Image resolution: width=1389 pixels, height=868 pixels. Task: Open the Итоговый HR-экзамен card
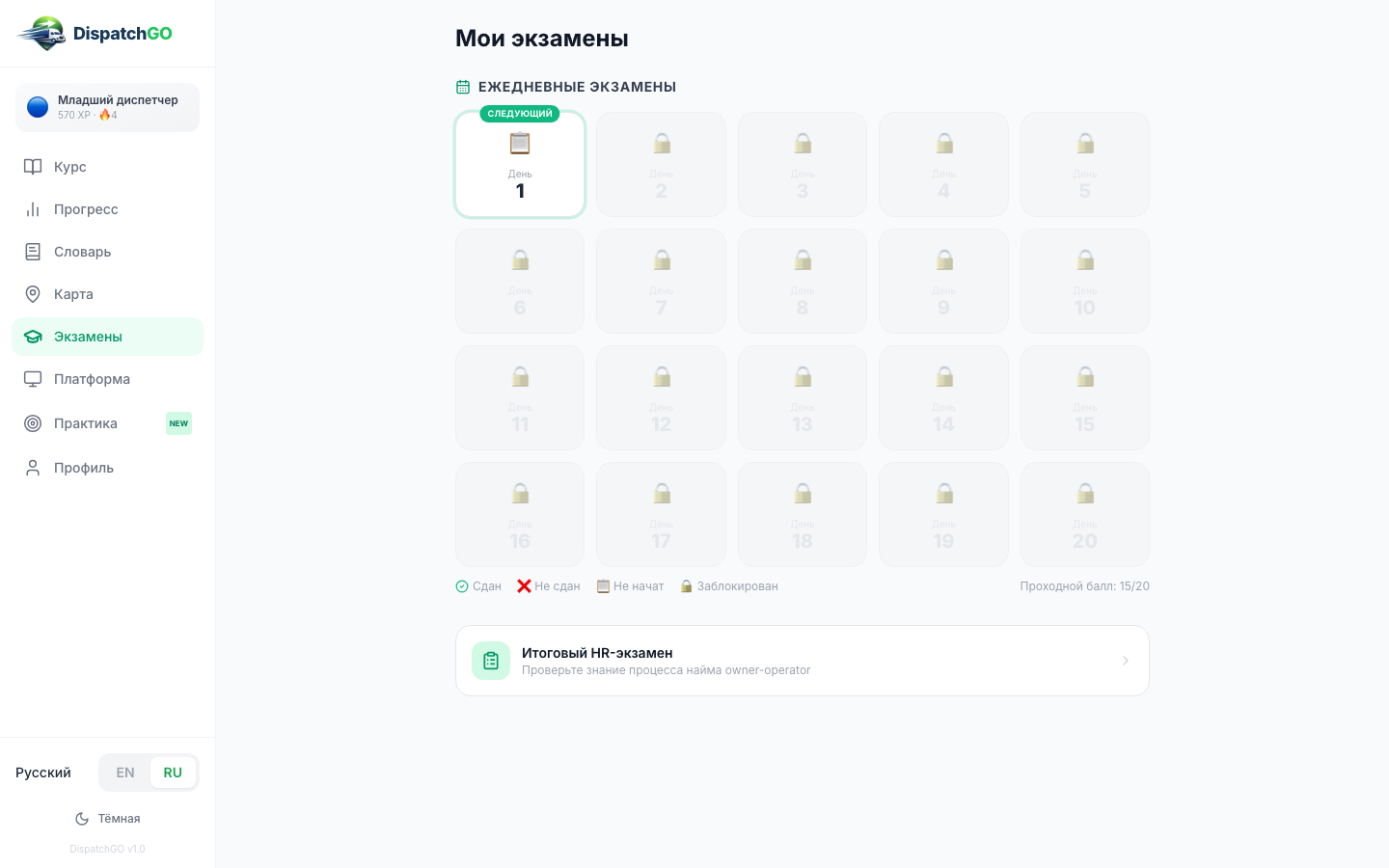[803, 661]
